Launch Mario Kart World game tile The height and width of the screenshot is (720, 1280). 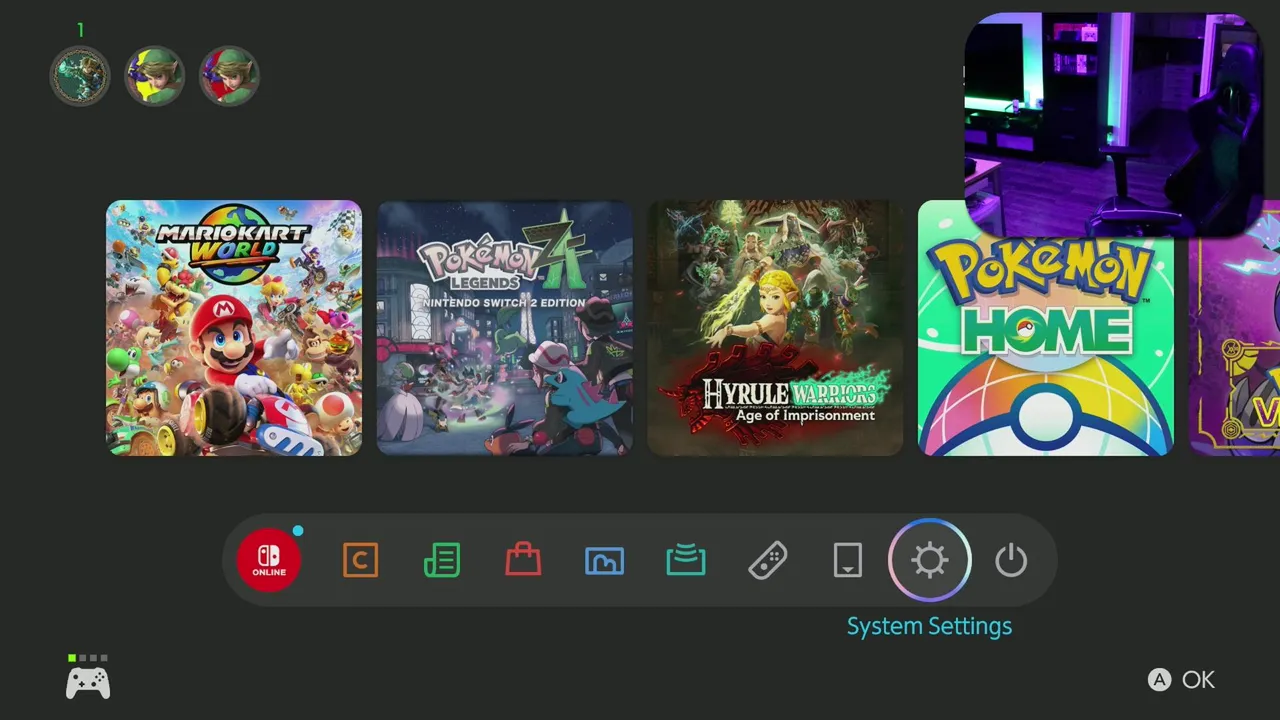[234, 328]
